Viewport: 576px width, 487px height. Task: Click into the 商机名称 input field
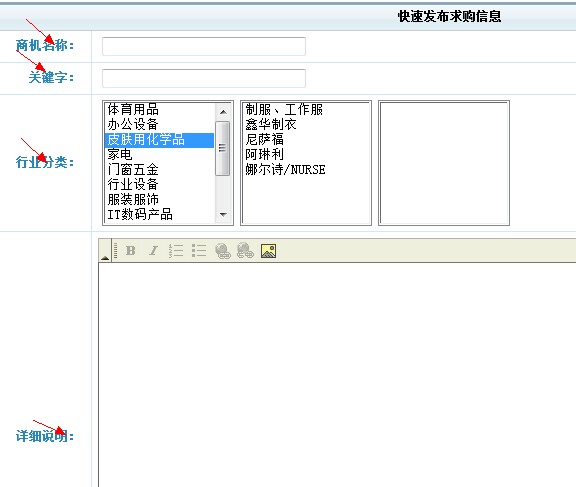point(204,46)
